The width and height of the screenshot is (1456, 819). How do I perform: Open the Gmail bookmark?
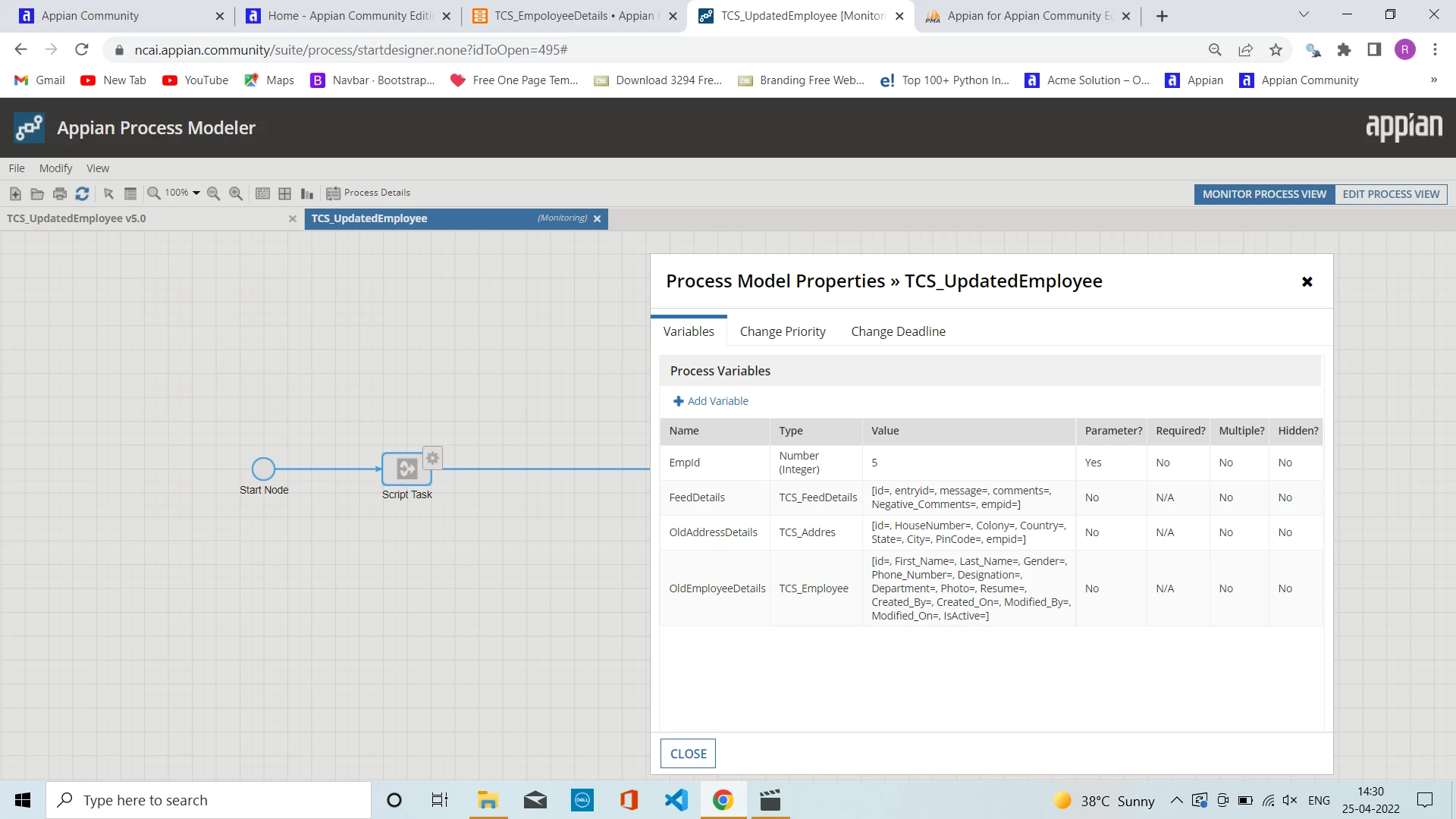(x=40, y=80)
